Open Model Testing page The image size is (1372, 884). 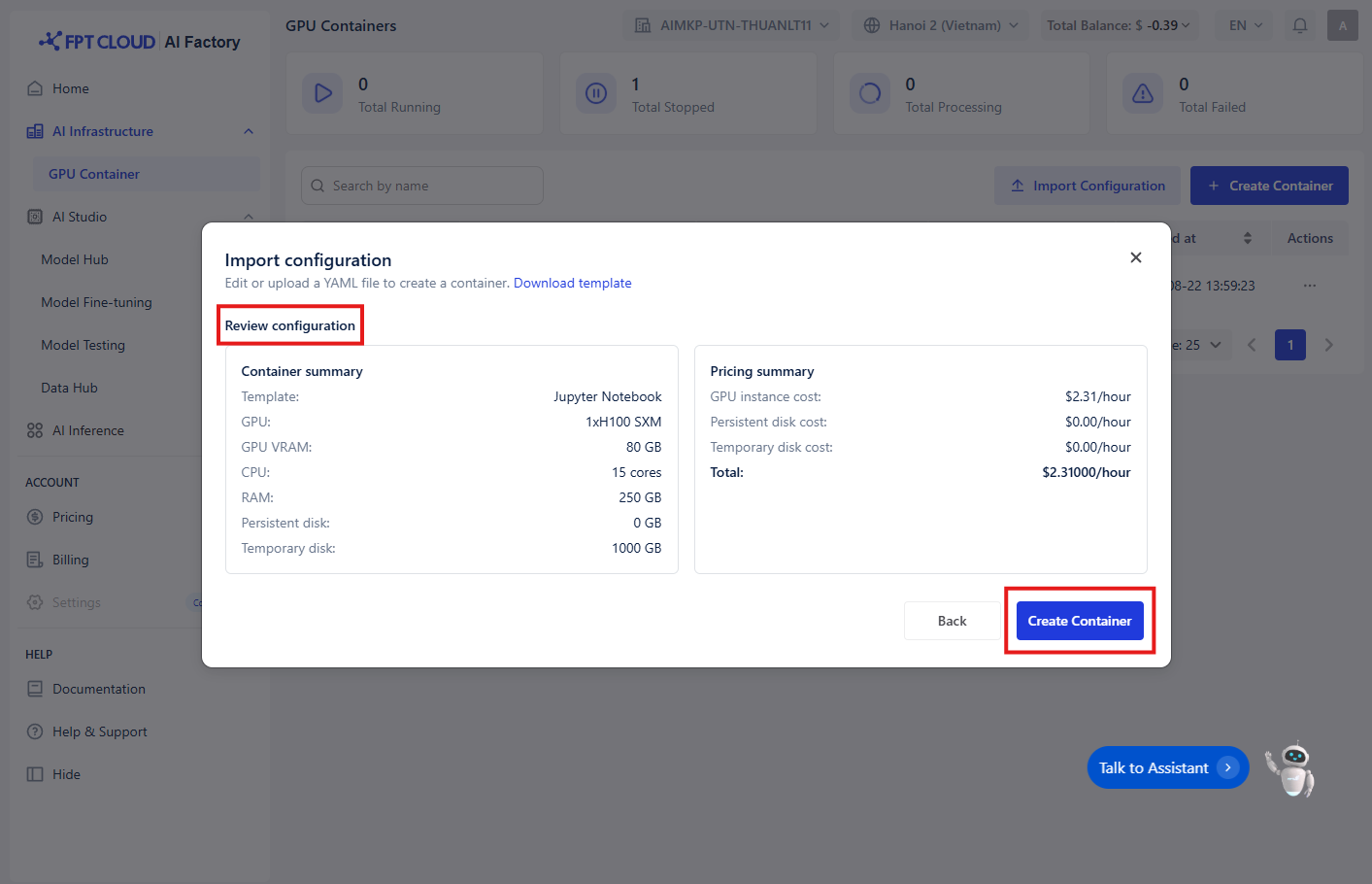83,345
